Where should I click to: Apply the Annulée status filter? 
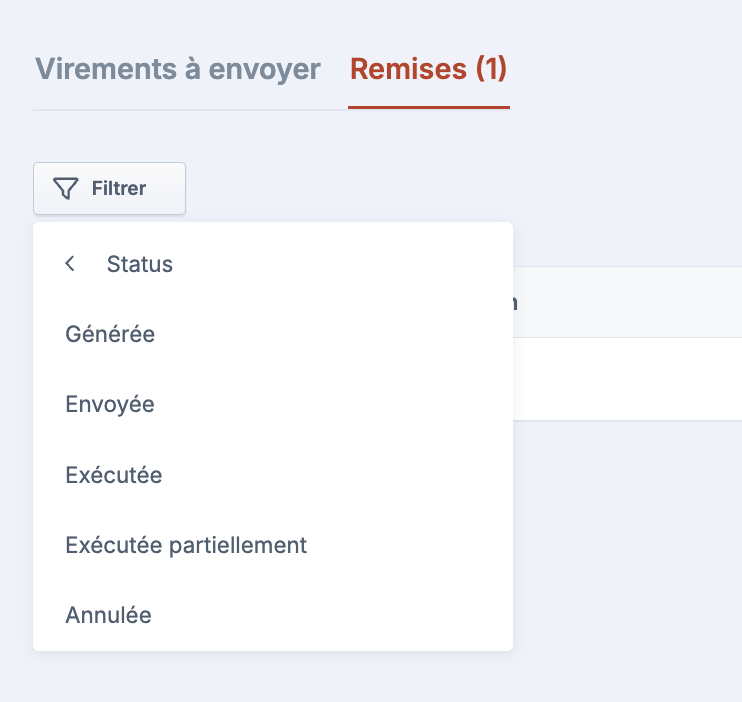coord(108,615)
